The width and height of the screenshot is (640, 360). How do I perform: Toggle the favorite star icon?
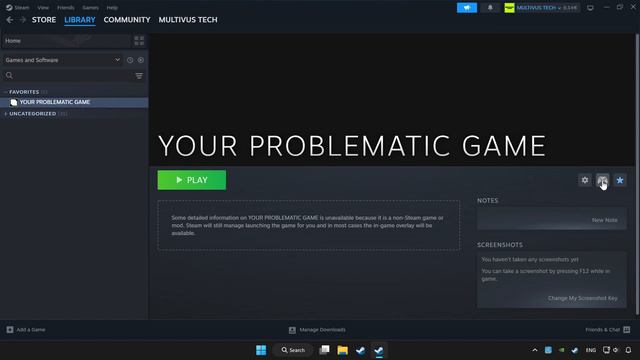point(620,180)
